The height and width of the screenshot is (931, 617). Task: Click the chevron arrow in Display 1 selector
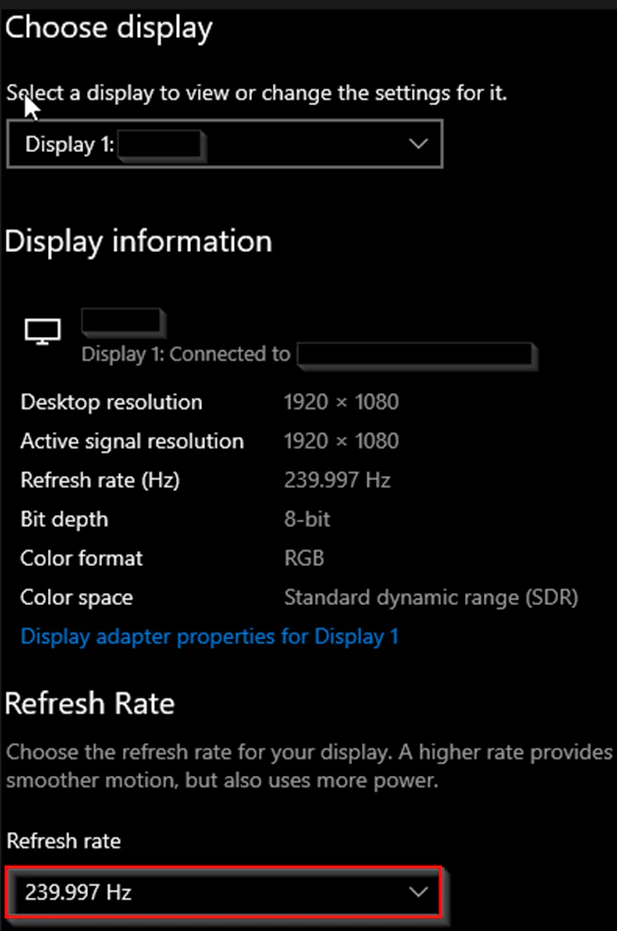pyautogui.click(x=418, y=144)
